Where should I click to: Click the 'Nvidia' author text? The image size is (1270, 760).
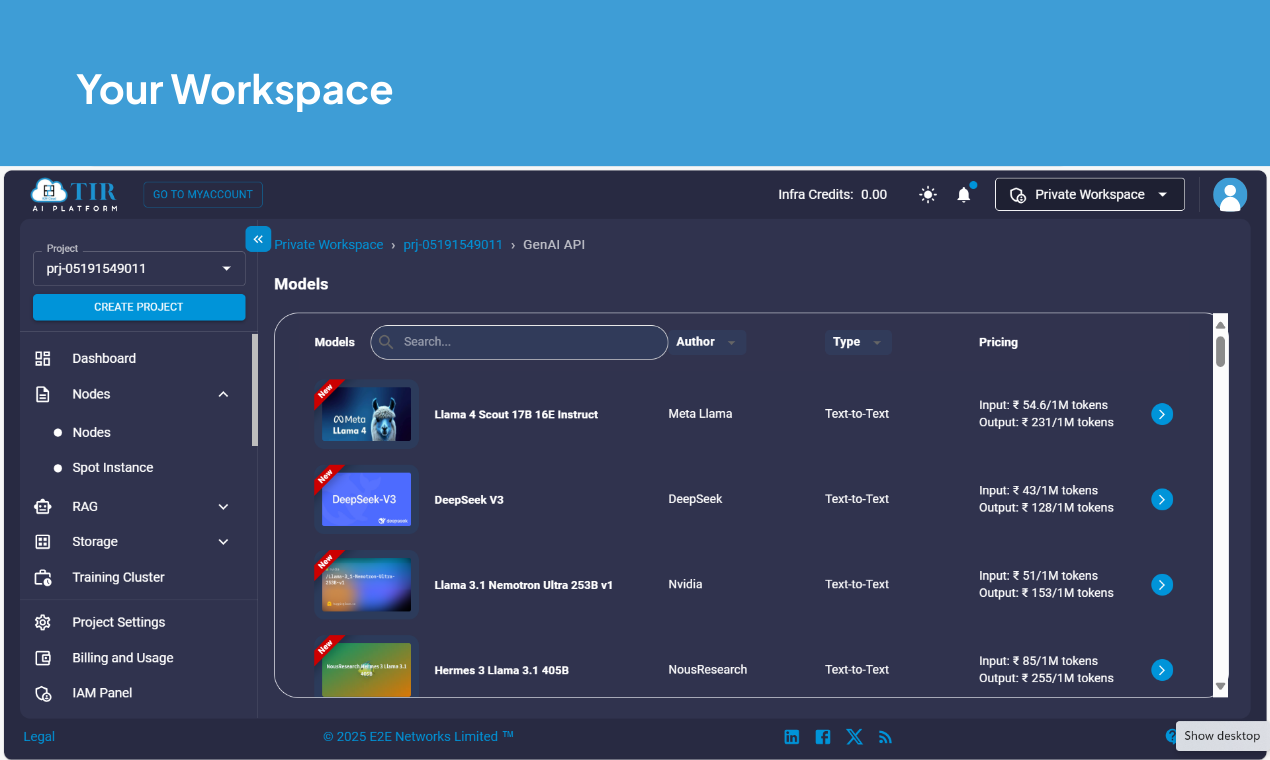685,584
